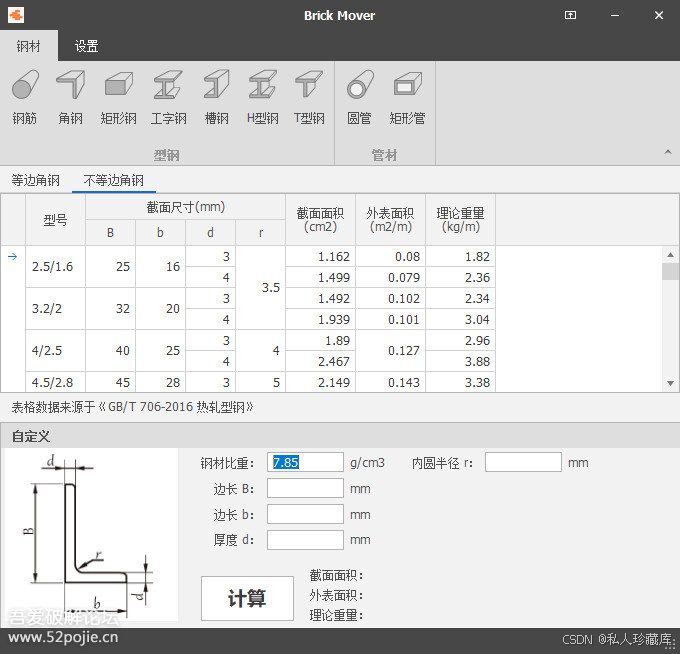680x654 pixels.
Task: Click the row indicator arrow for the first row
Action: click(x=13, y=257)
